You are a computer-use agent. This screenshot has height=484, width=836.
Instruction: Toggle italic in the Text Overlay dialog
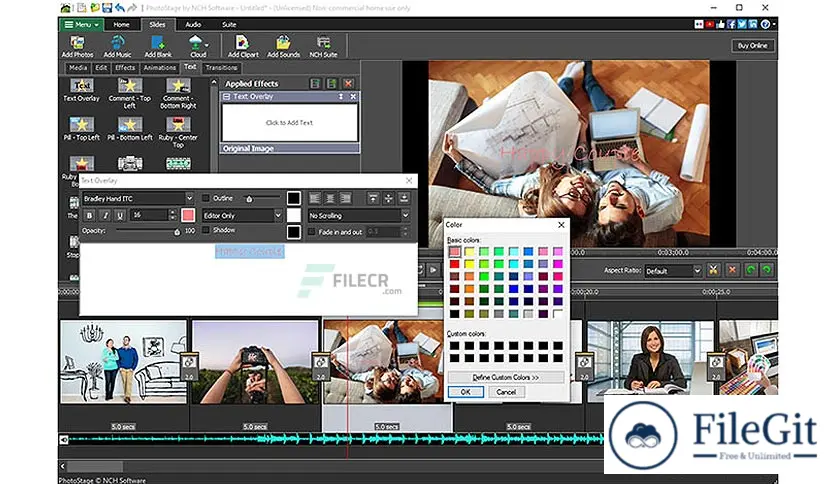point(105,215)
